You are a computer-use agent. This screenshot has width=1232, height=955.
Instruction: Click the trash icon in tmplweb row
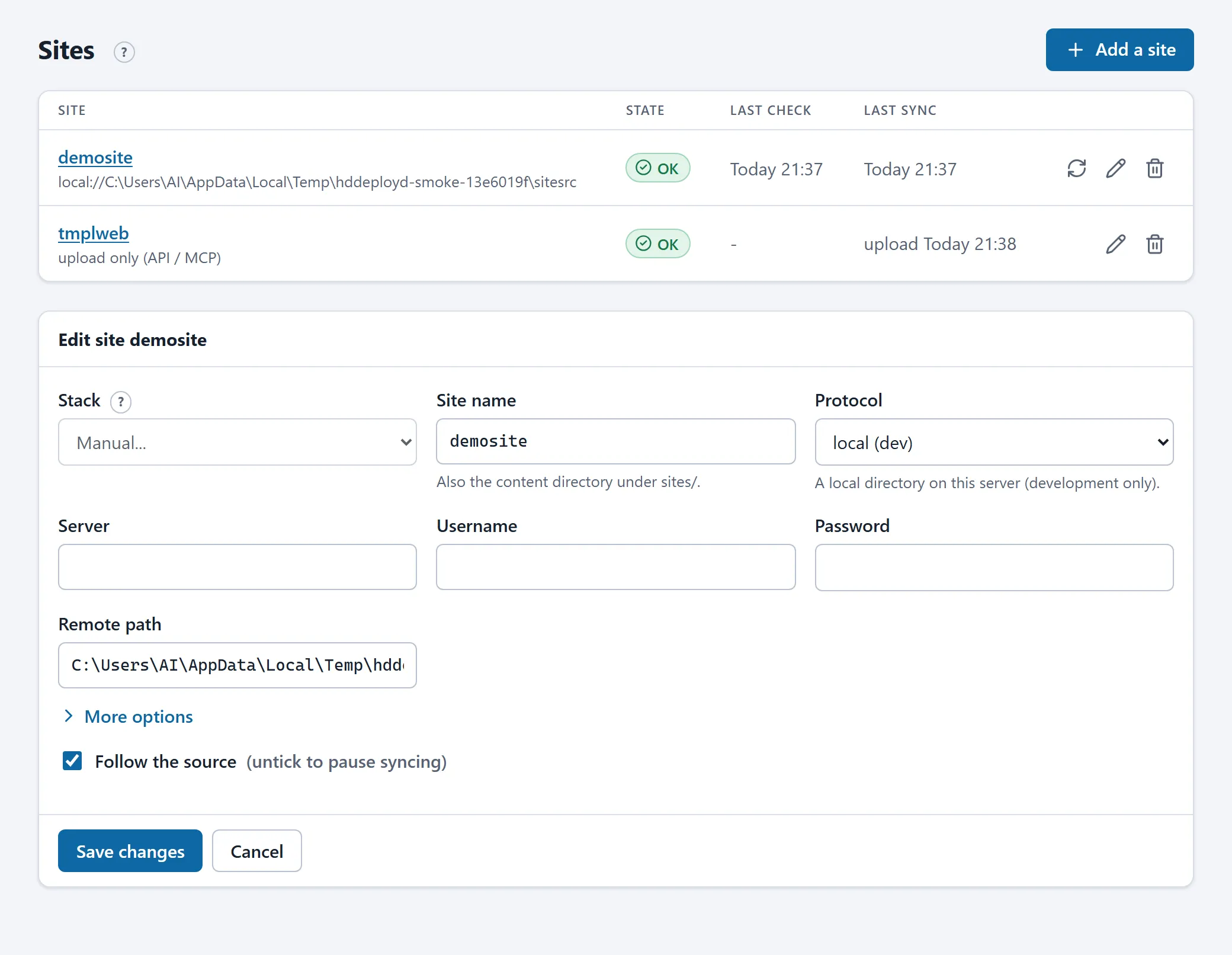(x=1154, y=244)
